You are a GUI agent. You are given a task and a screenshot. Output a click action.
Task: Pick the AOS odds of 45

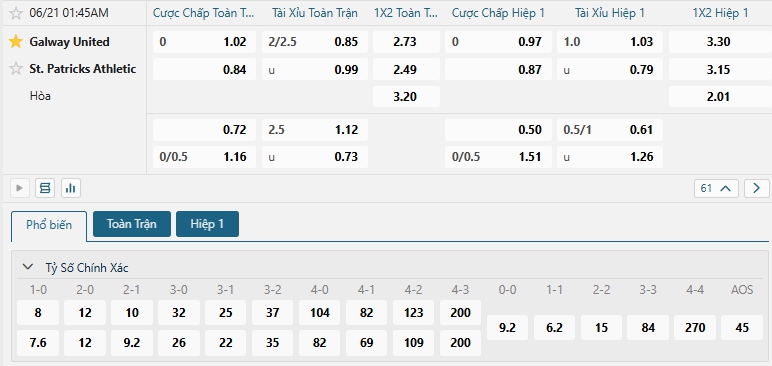click(x=742, y=328)
